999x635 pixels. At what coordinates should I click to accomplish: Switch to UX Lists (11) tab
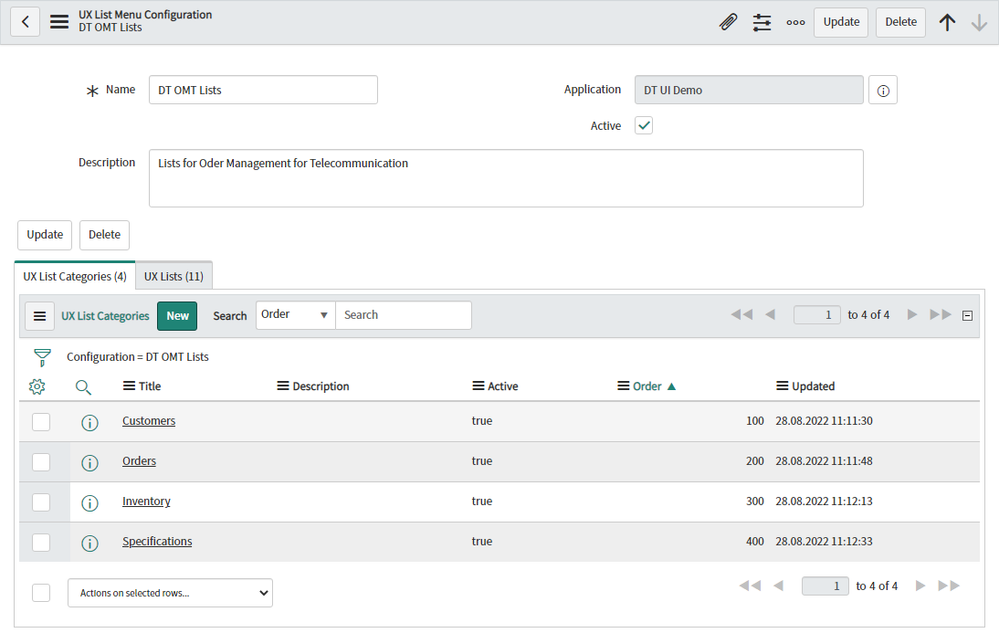click(x=174, y=276)
